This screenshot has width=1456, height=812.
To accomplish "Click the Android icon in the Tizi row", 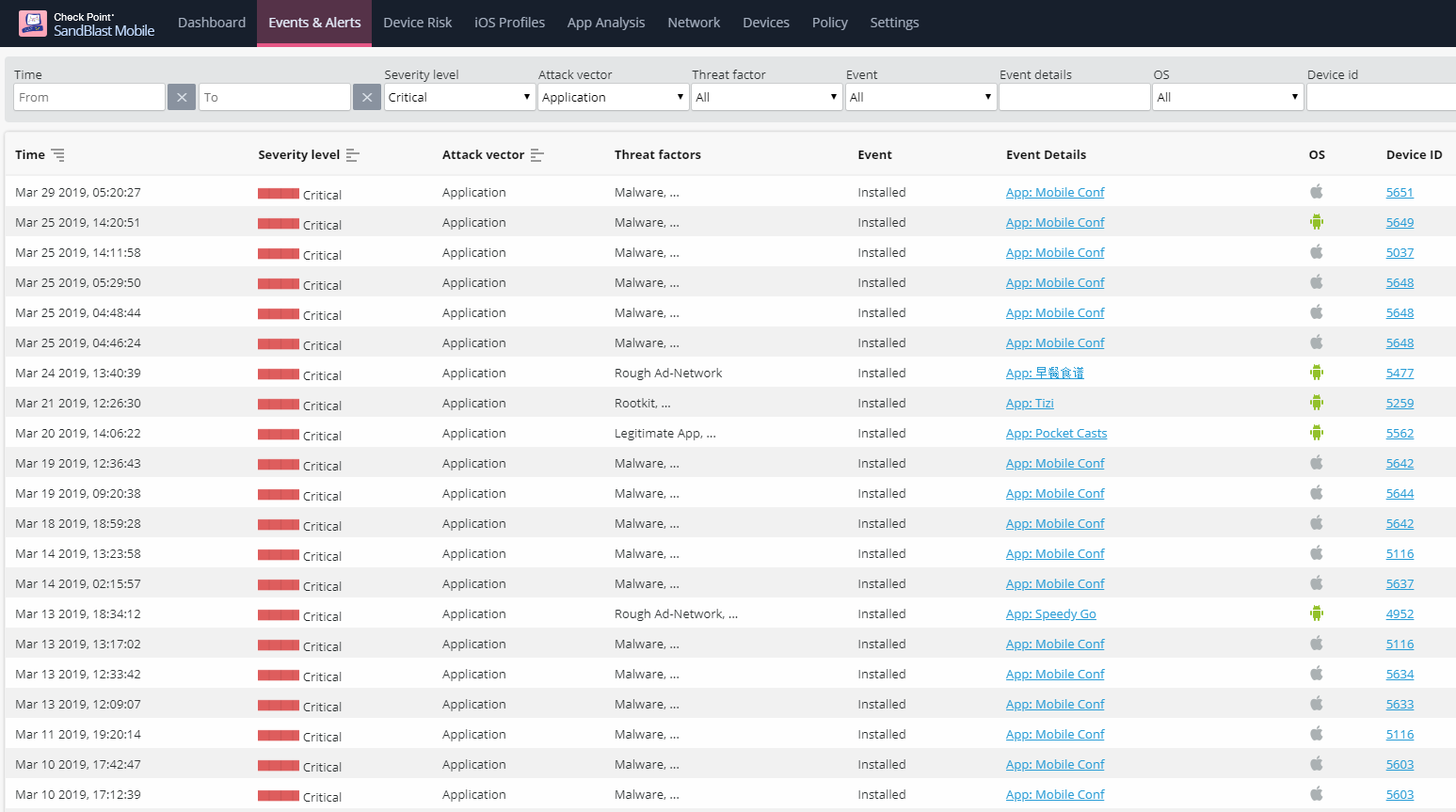I will click(1317, 403).
